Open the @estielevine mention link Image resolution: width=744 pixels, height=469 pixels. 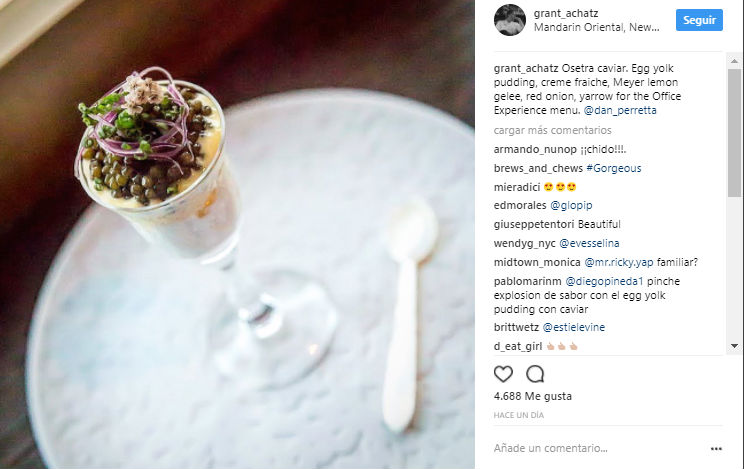click(x=573, y=327)
